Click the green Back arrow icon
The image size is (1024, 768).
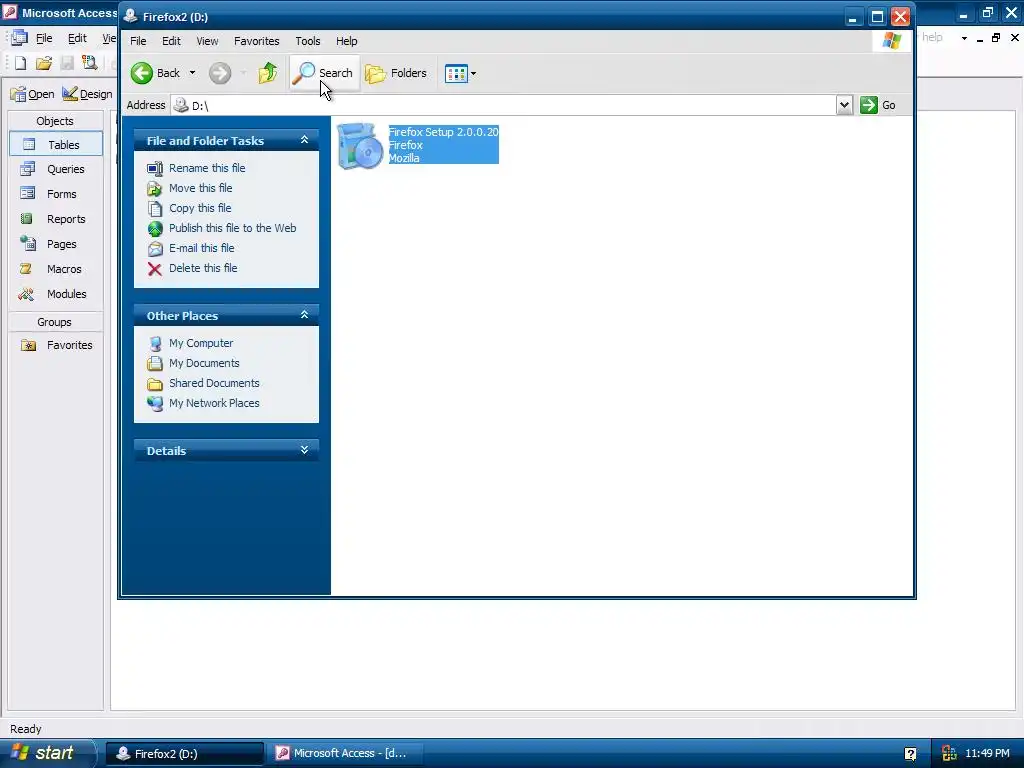point(142,73)
